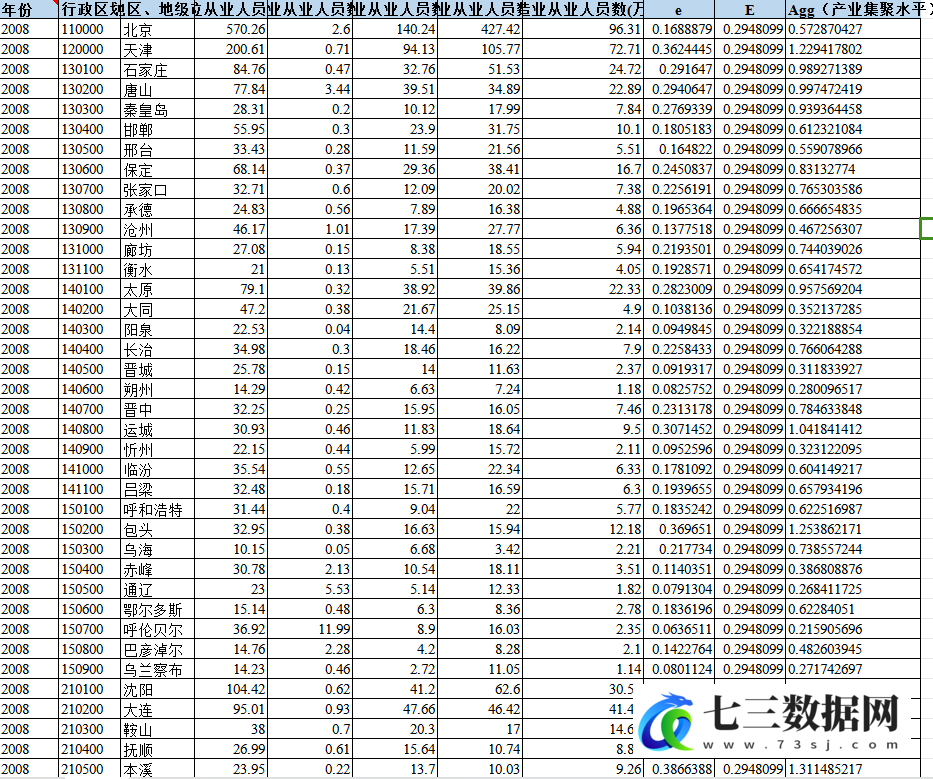Click the cell with value 140.24

point(395,29)
